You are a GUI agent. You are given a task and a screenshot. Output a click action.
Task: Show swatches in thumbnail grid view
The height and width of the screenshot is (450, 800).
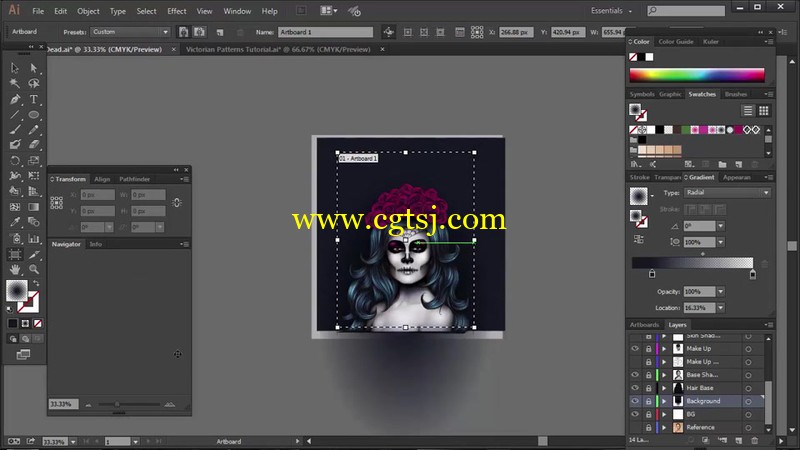763,111
